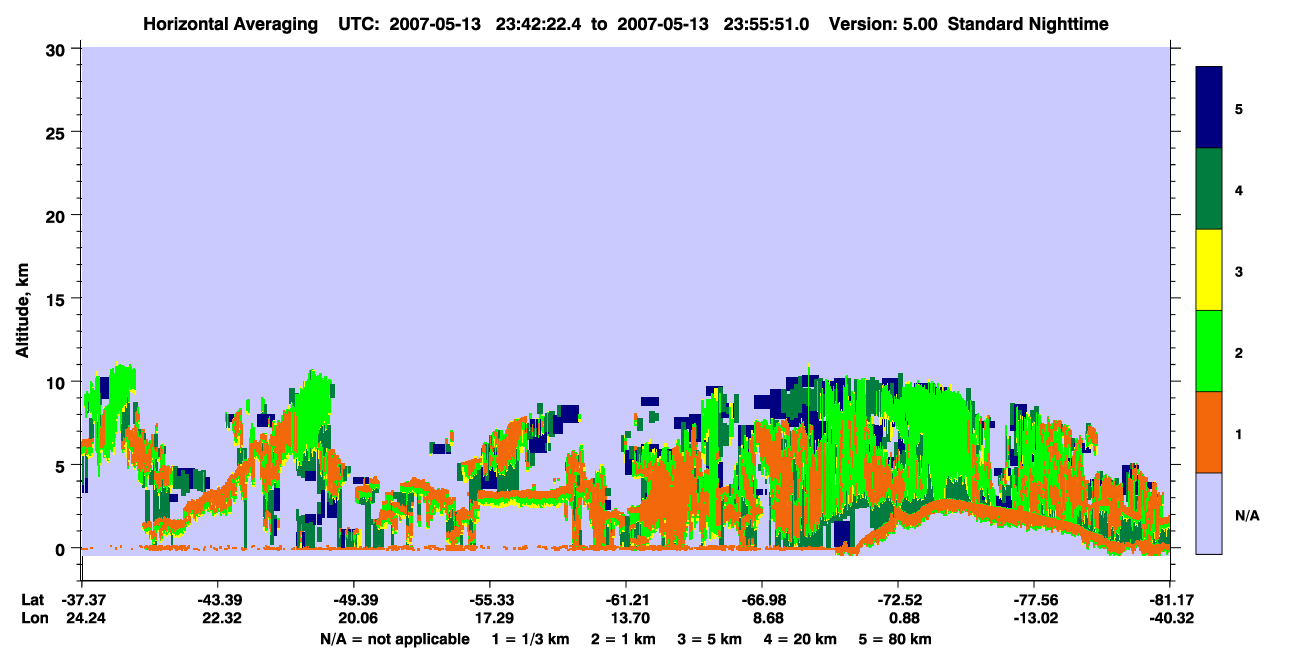Click the 'Lat' row label
1300x667 pixels.
click(x=32, y=600)
